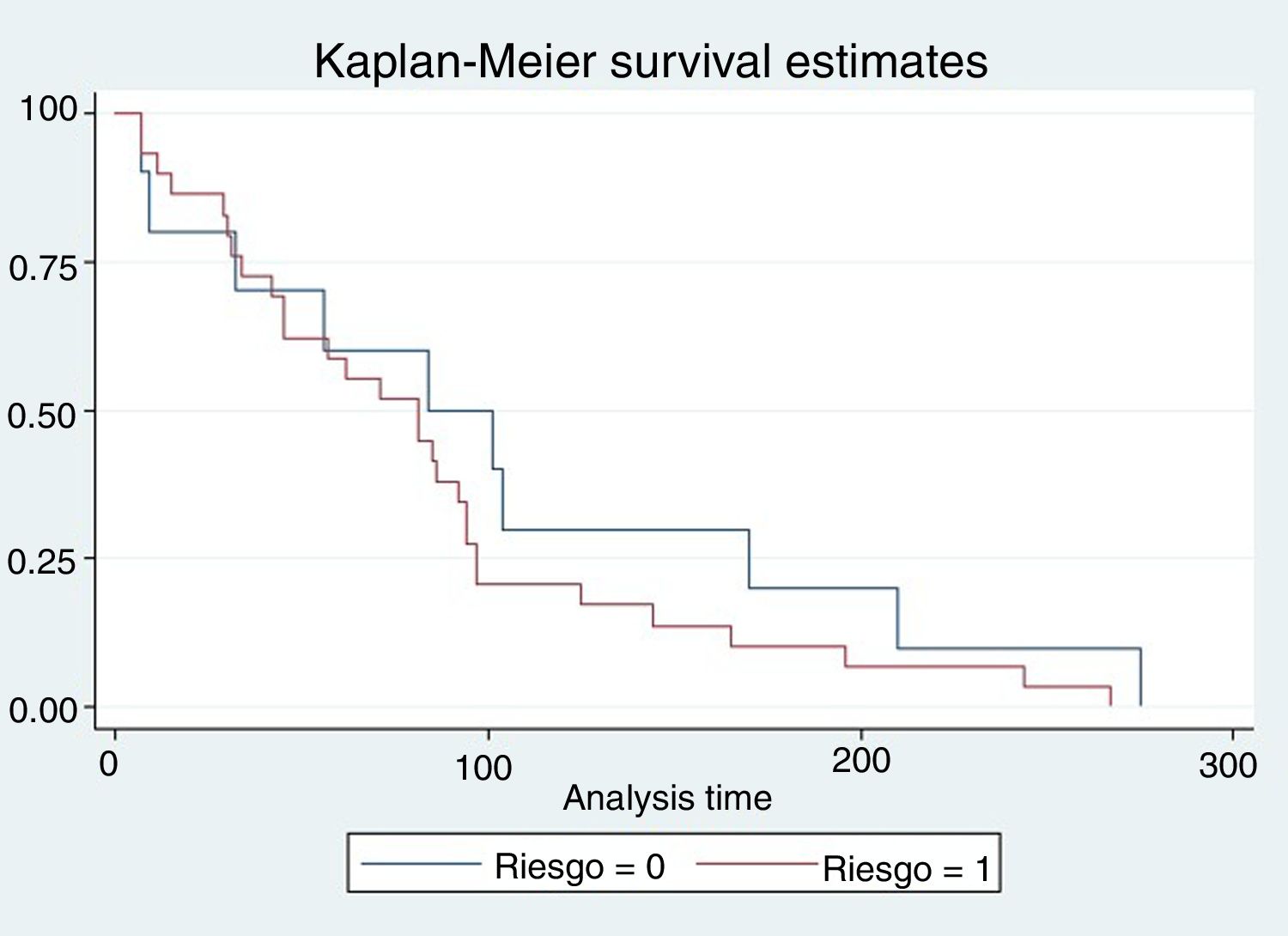Image resolution: width=1288 pixels, height=936 pixels.
Task: Select the 'Riesgo = 0' legend label
Action: (580, 867)
